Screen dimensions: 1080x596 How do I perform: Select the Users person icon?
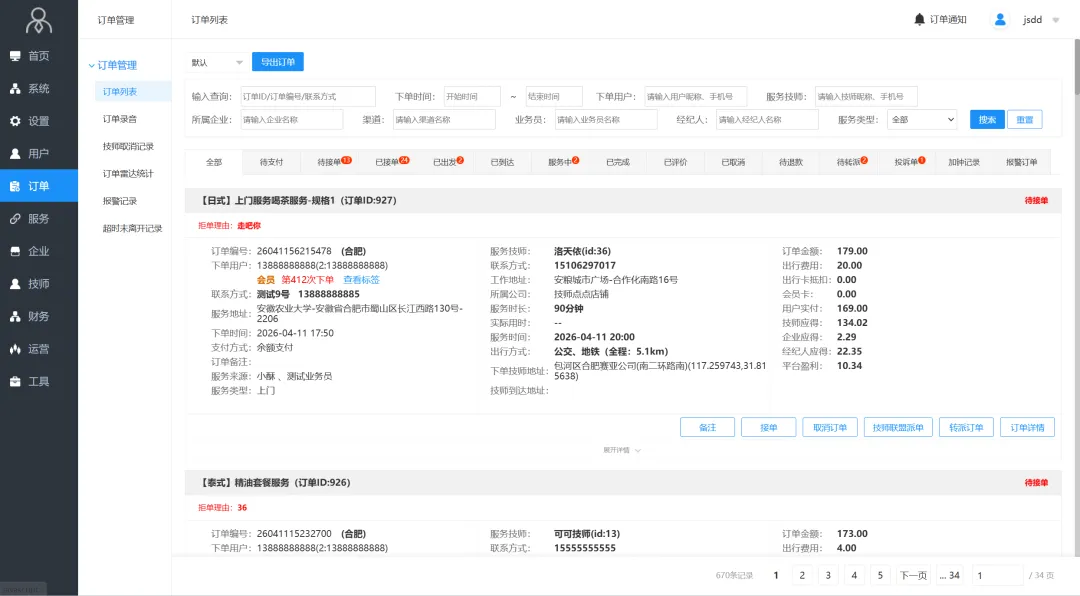[x=15, y=154]
